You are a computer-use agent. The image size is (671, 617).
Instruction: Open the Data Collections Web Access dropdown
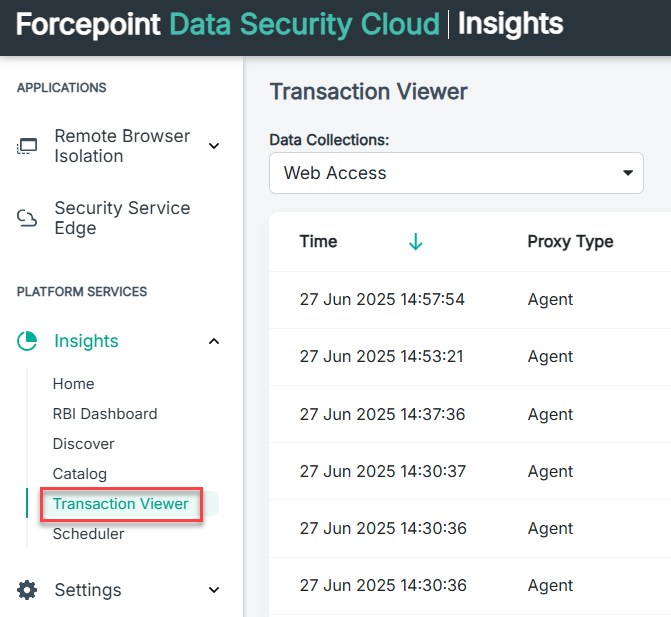coord(456,173)
